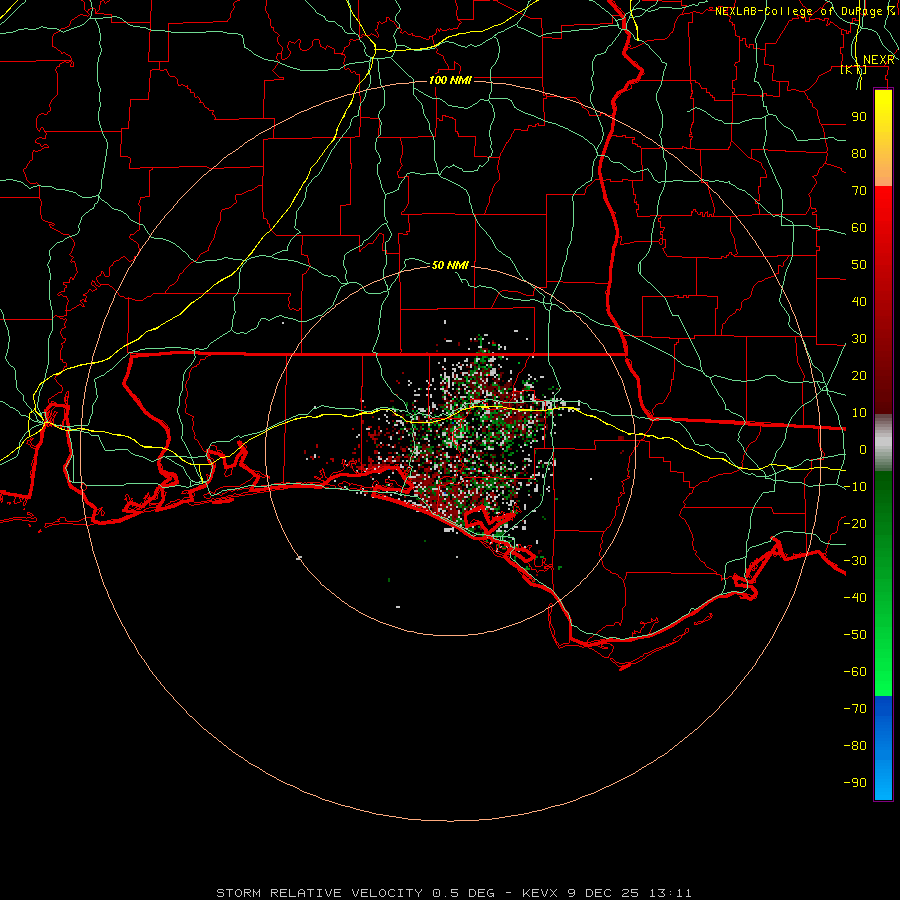Click the "20" value on the velocity scale

click(x=859, y=376)
